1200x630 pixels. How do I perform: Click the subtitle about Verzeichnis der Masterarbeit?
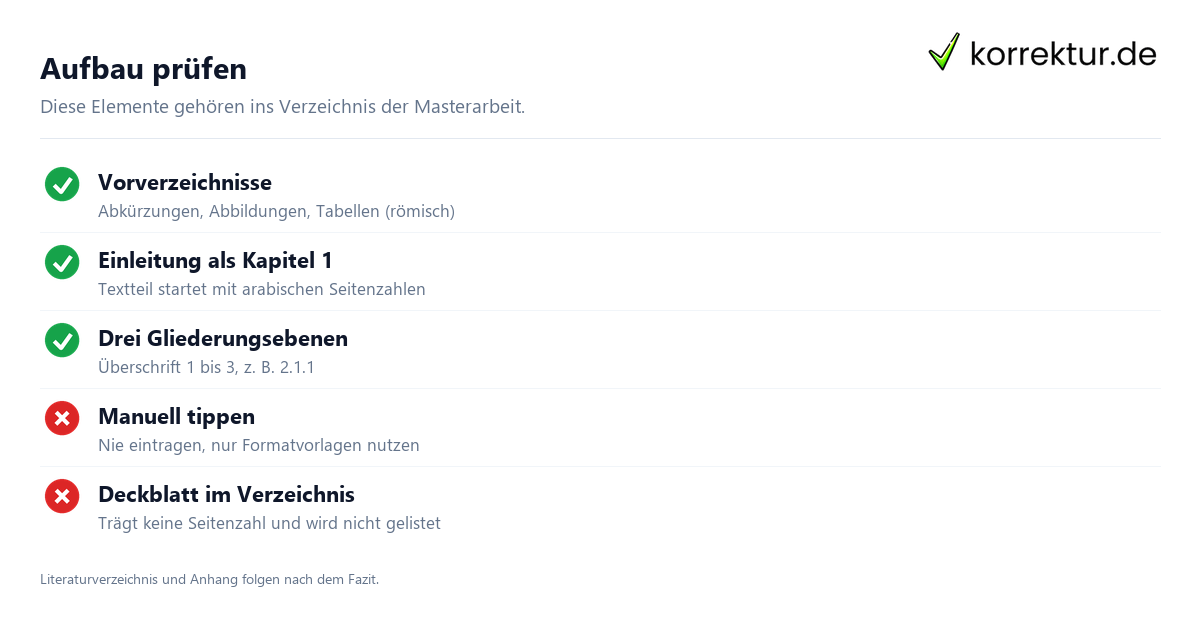282,106
